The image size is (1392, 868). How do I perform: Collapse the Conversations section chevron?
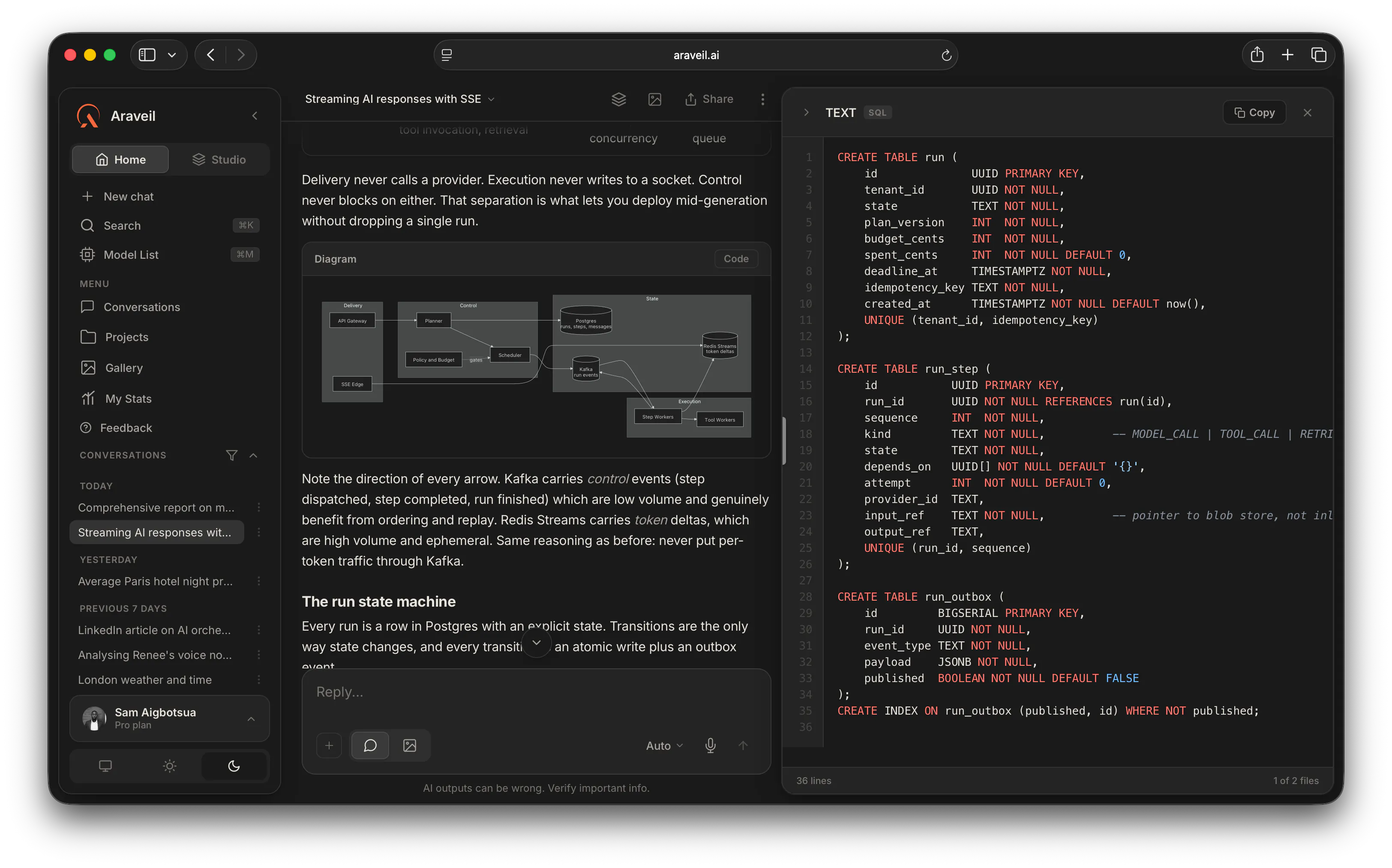point(253,455)
